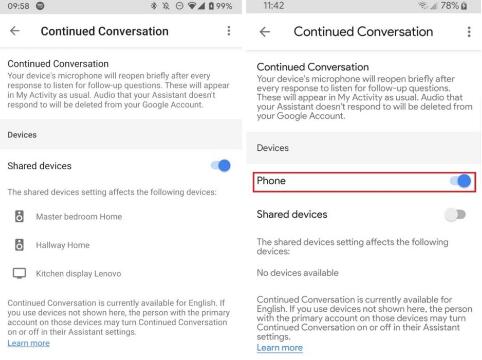482x360 pixels.
Task: Turn off the Phone toggle
Action: pos(460,181)
